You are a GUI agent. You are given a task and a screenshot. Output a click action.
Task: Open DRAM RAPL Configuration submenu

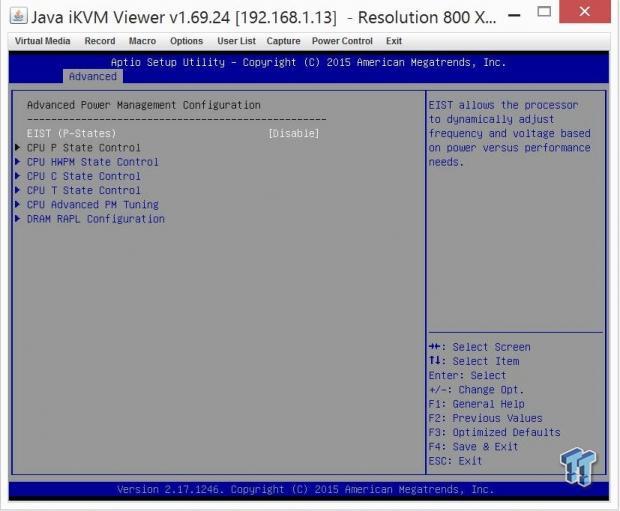tap(96, 219)
